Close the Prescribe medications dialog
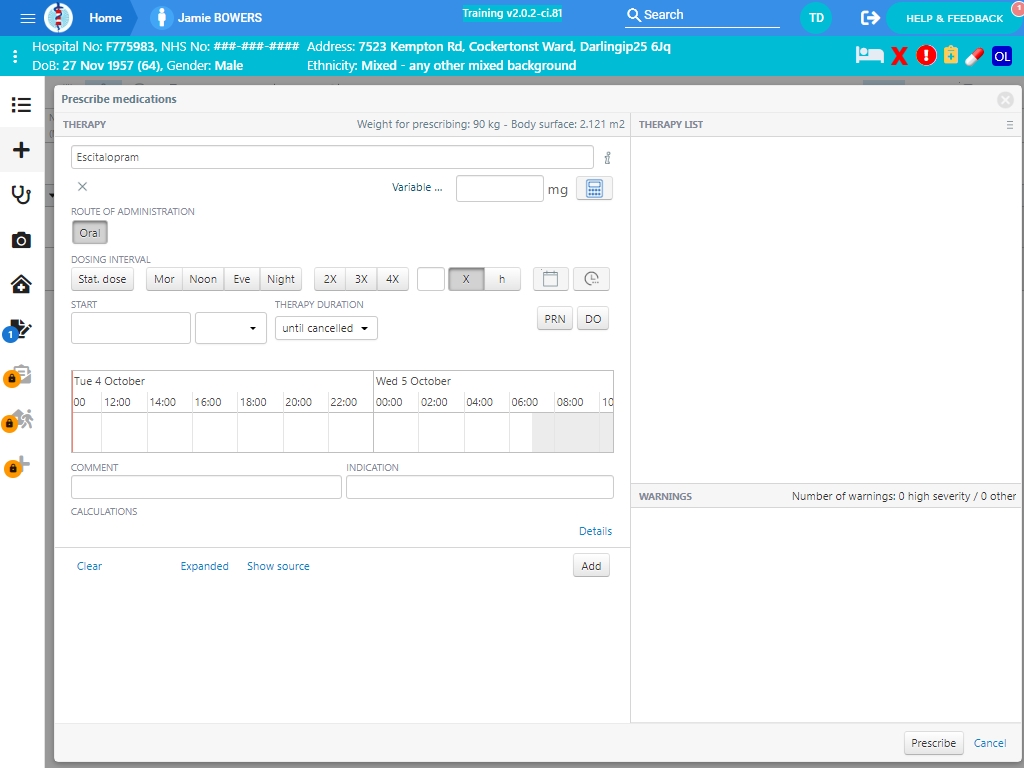The height and width of the screenshot is (768, 1024). [1005, 100]
